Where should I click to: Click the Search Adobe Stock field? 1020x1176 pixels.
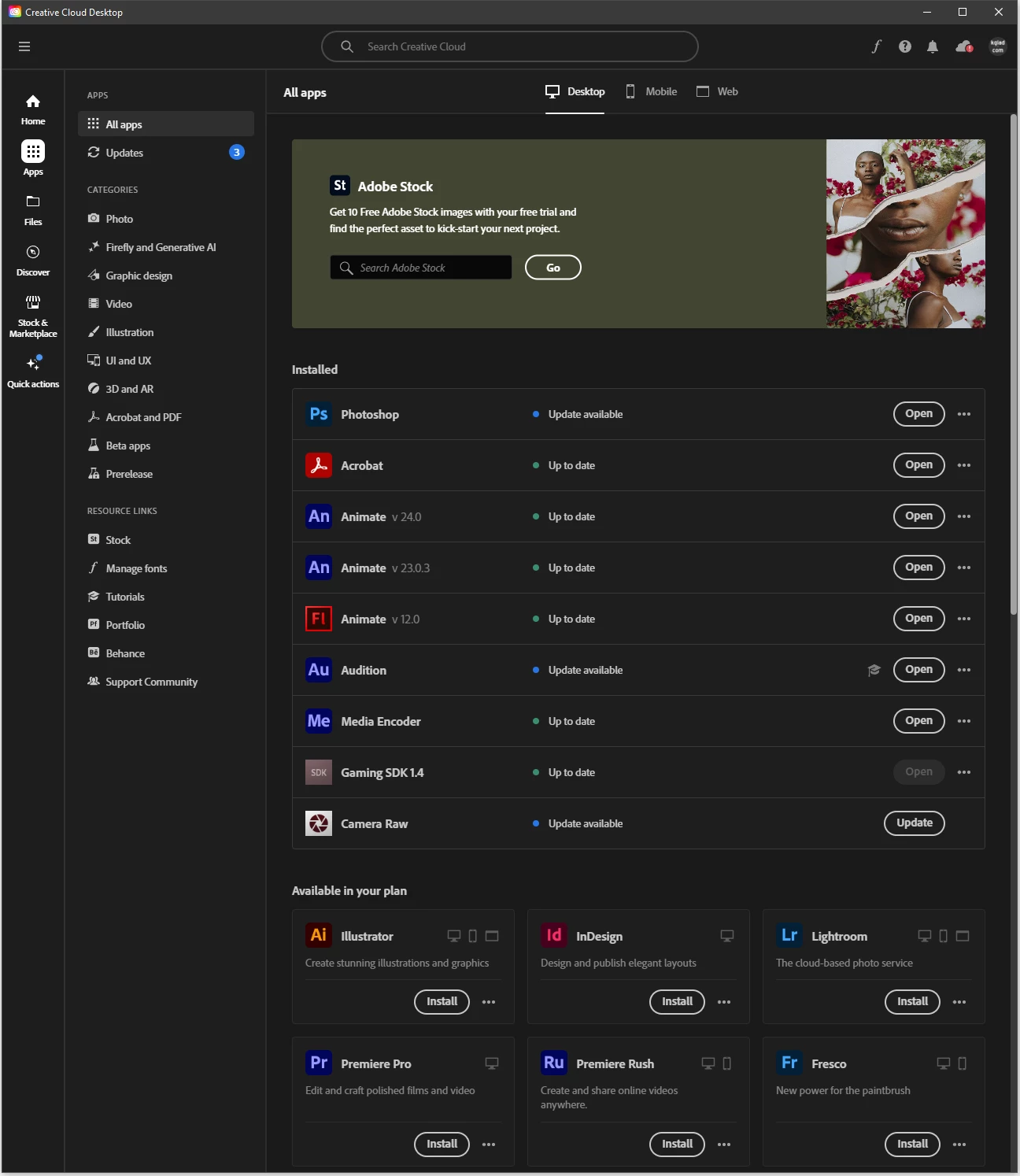click(421, 268)
